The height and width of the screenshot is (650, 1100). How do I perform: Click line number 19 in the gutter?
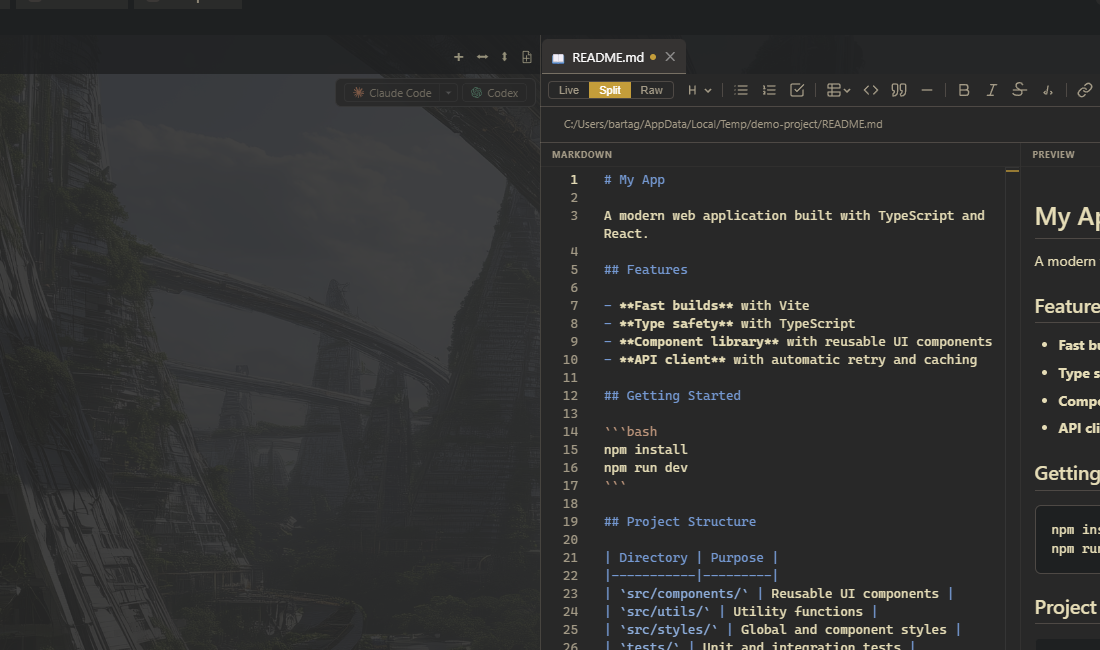(x=570, y=522)
